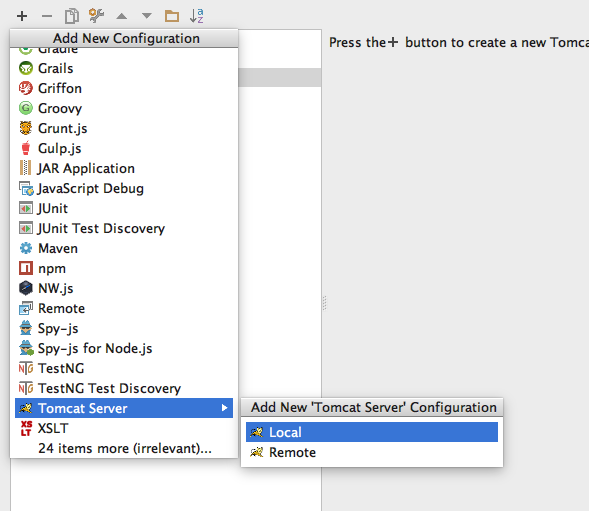Click the green Groovy G icon

point(26,108)
